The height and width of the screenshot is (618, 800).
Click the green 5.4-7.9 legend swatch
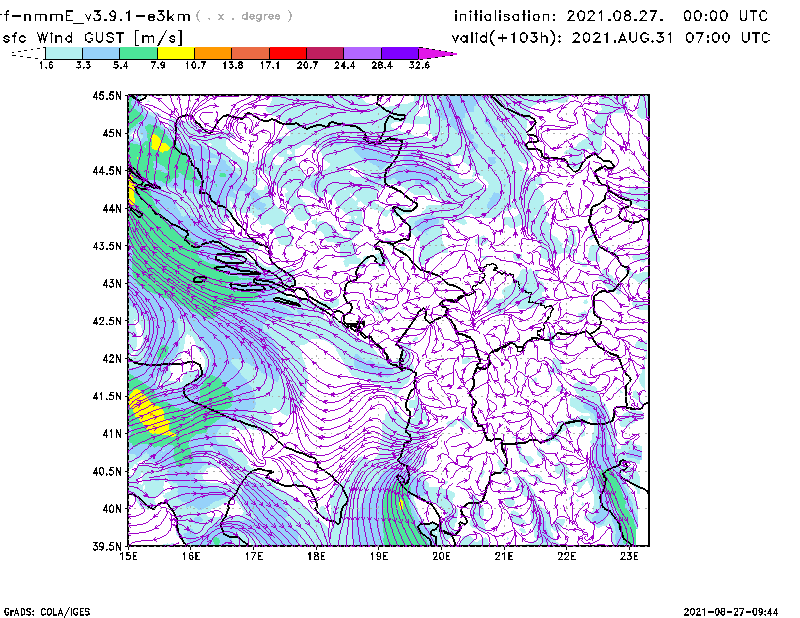[x=138, y=53]
